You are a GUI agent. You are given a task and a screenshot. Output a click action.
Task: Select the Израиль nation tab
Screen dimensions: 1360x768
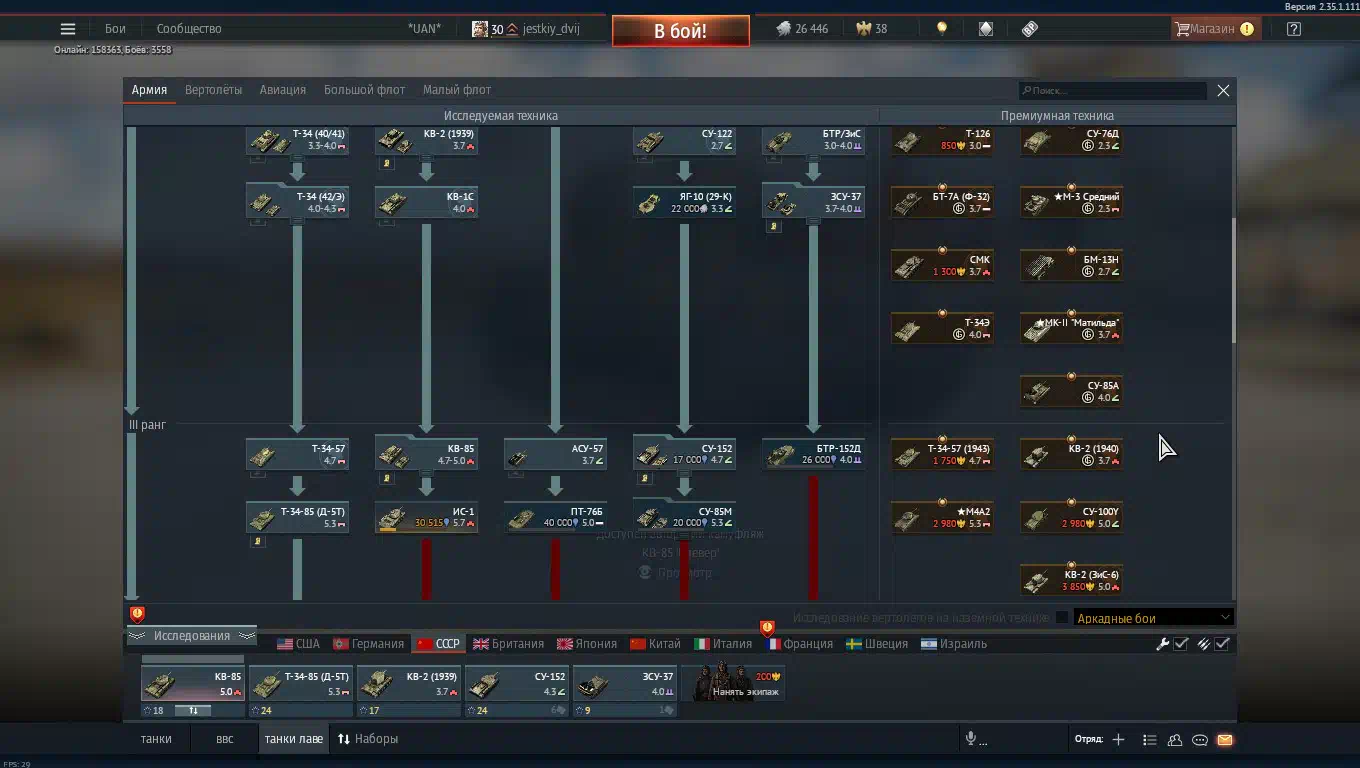coord(954,644)
